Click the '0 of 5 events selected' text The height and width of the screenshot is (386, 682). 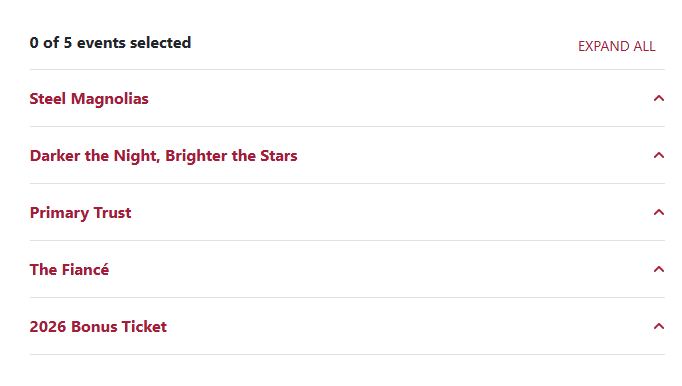tap(110, 43)
